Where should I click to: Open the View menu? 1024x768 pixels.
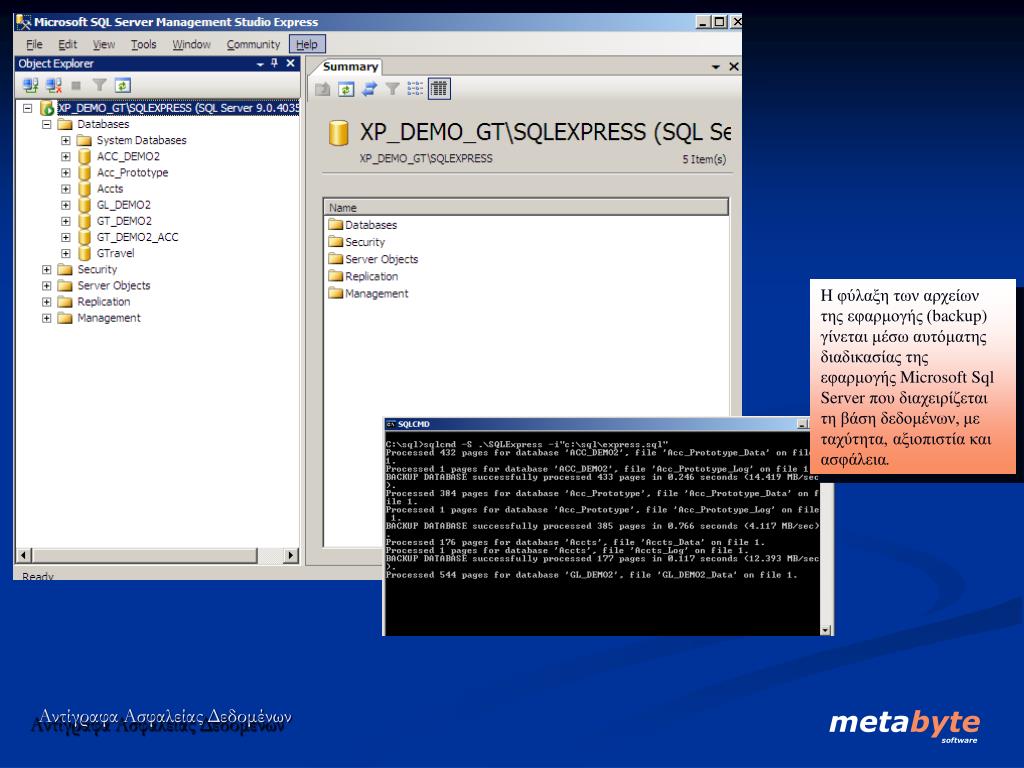[103, 44]
